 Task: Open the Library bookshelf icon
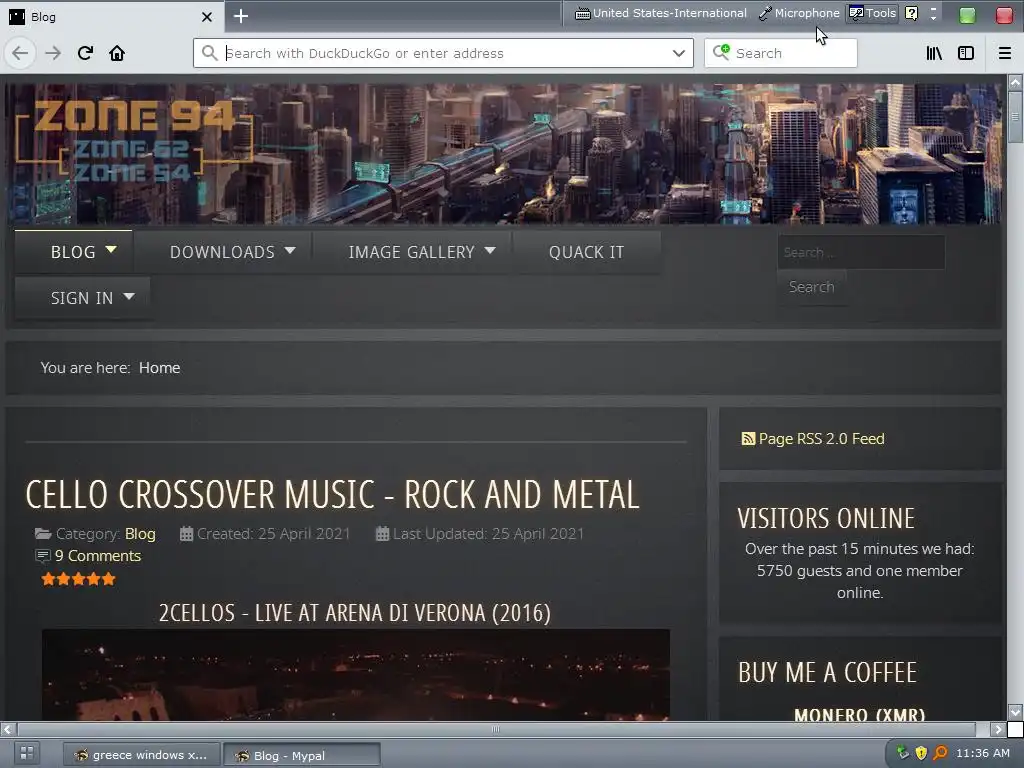click(x=934, y=53)
